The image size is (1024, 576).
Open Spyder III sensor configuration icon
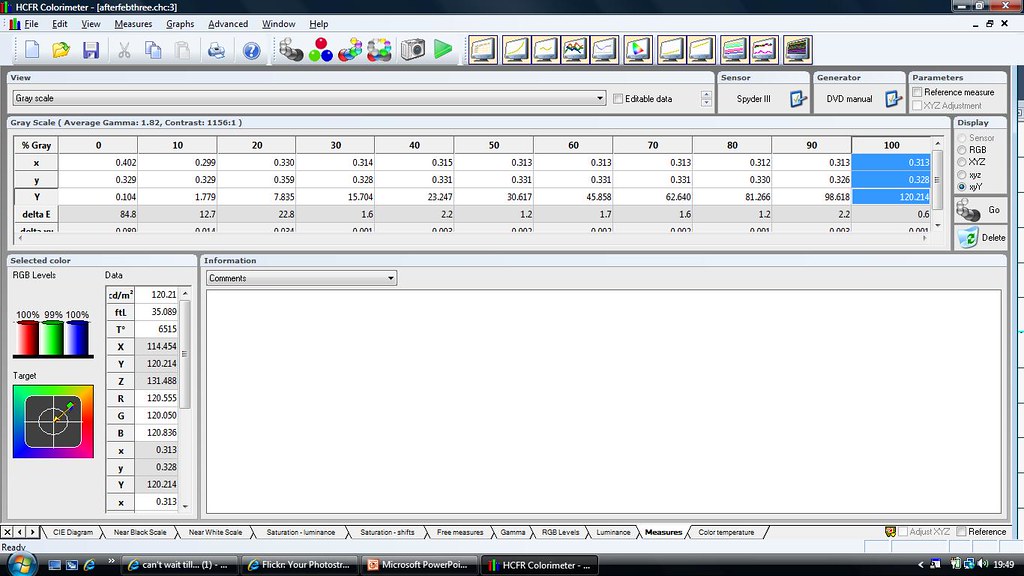[797, 99]
